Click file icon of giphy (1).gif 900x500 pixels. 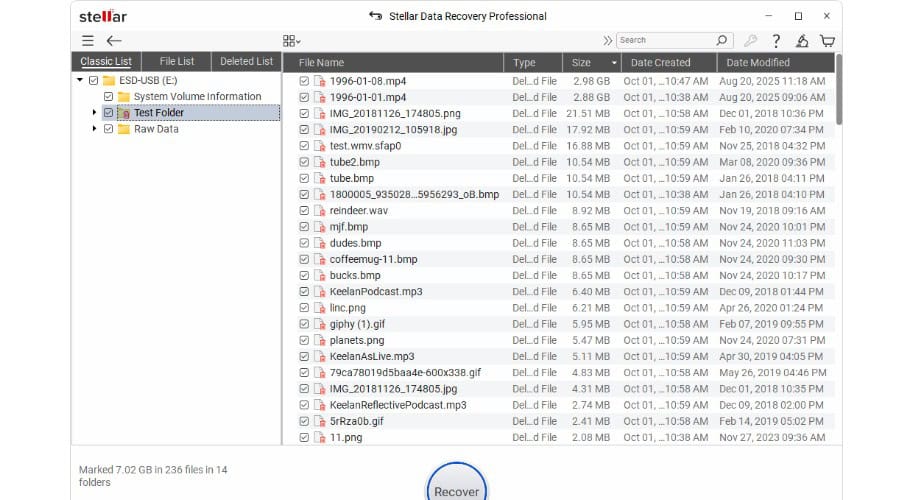(320, 324)
